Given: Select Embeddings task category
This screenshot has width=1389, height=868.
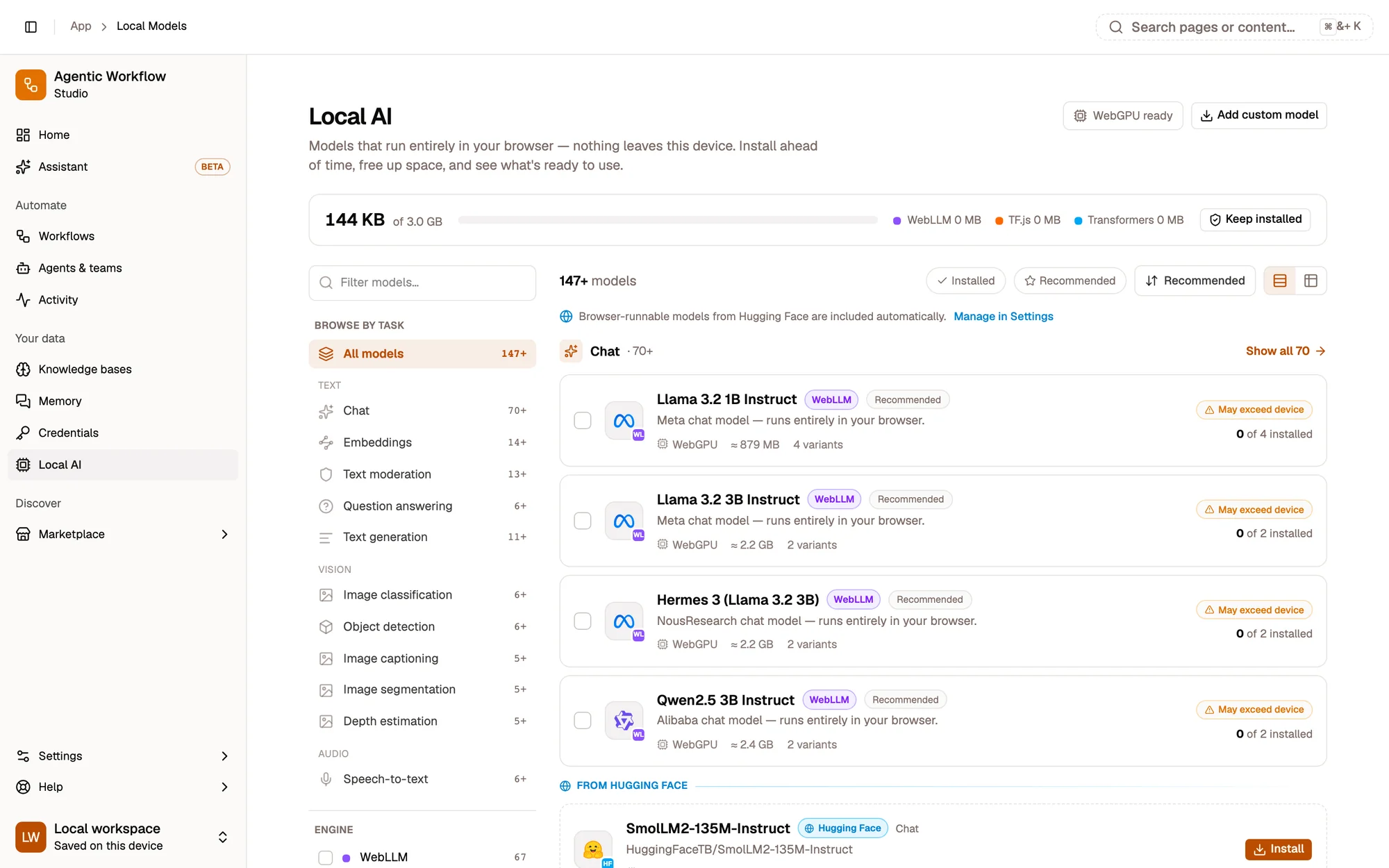Looking at the screenshot, I should coord(422,442).
